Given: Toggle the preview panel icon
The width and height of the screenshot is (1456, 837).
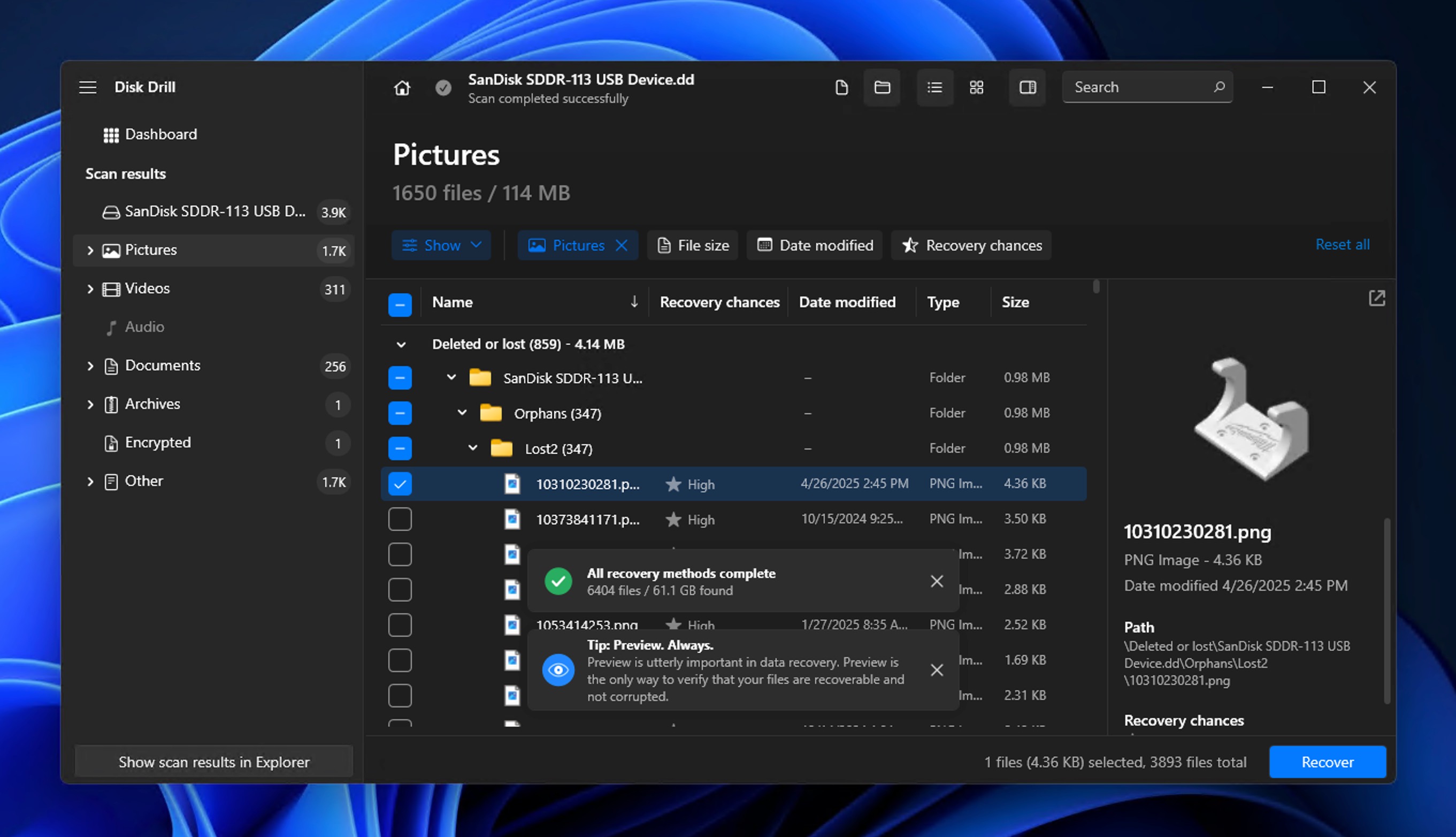Looking at the screenshot, I should pos(1028,87).
